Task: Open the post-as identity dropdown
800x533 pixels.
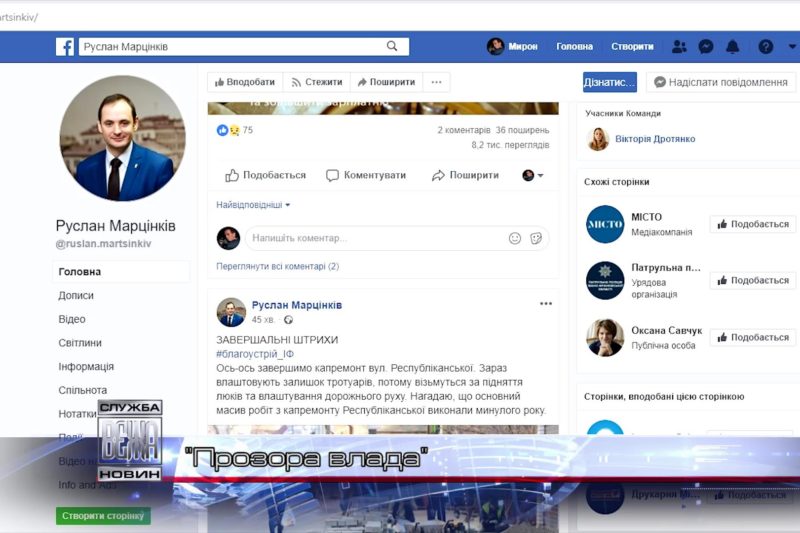Action: (533, 175)
